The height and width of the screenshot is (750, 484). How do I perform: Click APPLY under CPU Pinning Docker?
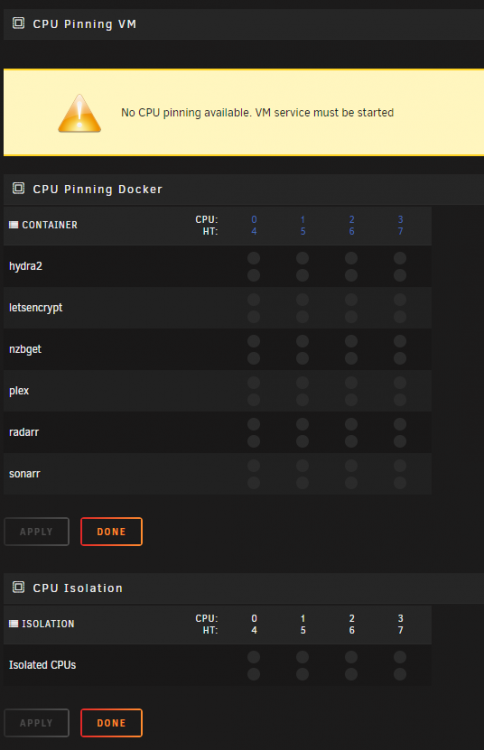(36, 531)
